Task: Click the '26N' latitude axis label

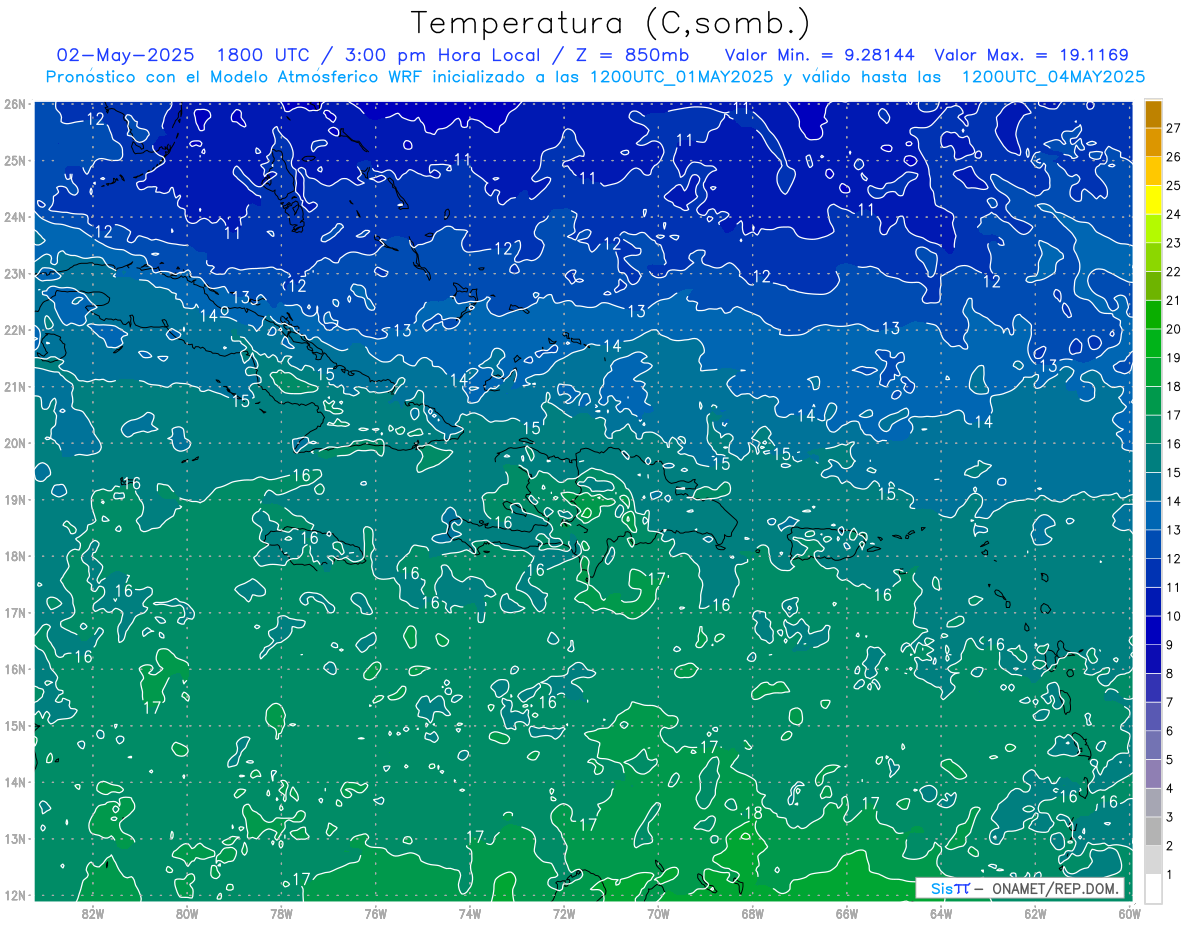Action: coord(14,104)
